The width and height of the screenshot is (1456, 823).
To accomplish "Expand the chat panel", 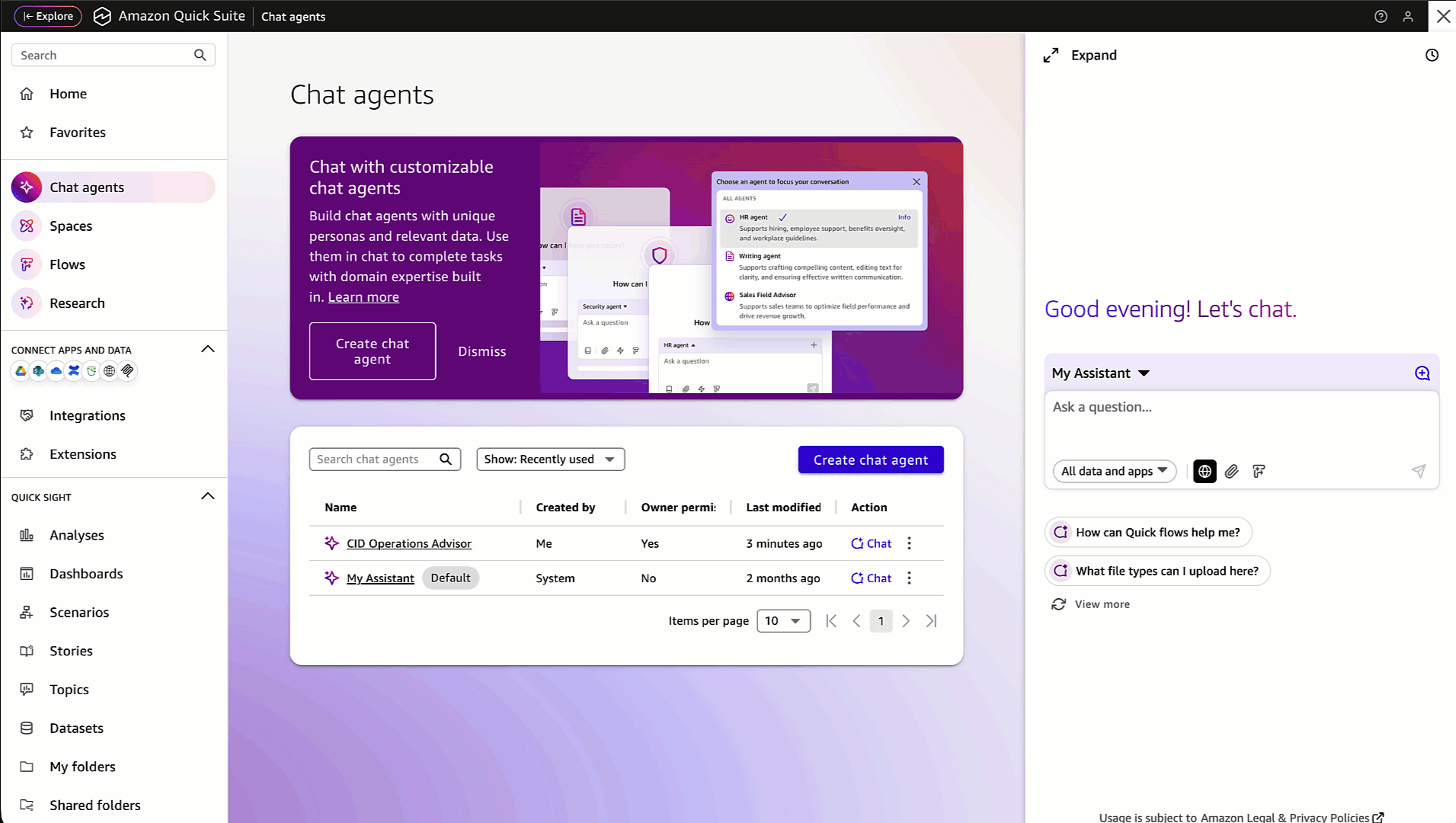I will click(x=1080, y=55).
